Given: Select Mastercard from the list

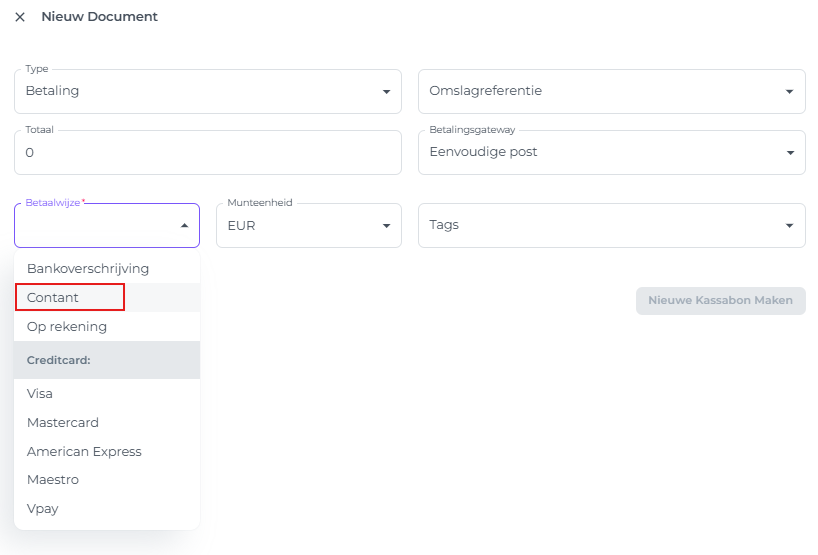Looking at the screenshot, I should tap(63, 423).
